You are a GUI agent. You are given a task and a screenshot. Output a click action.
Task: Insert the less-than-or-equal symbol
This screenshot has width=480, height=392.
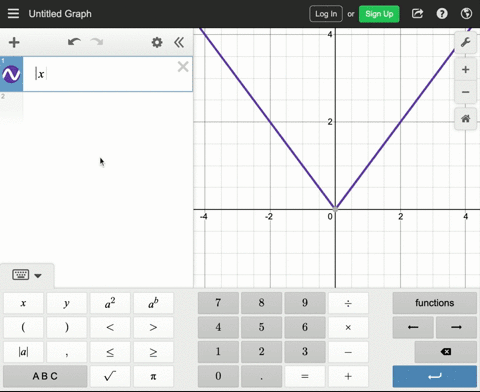coord(110,352)
